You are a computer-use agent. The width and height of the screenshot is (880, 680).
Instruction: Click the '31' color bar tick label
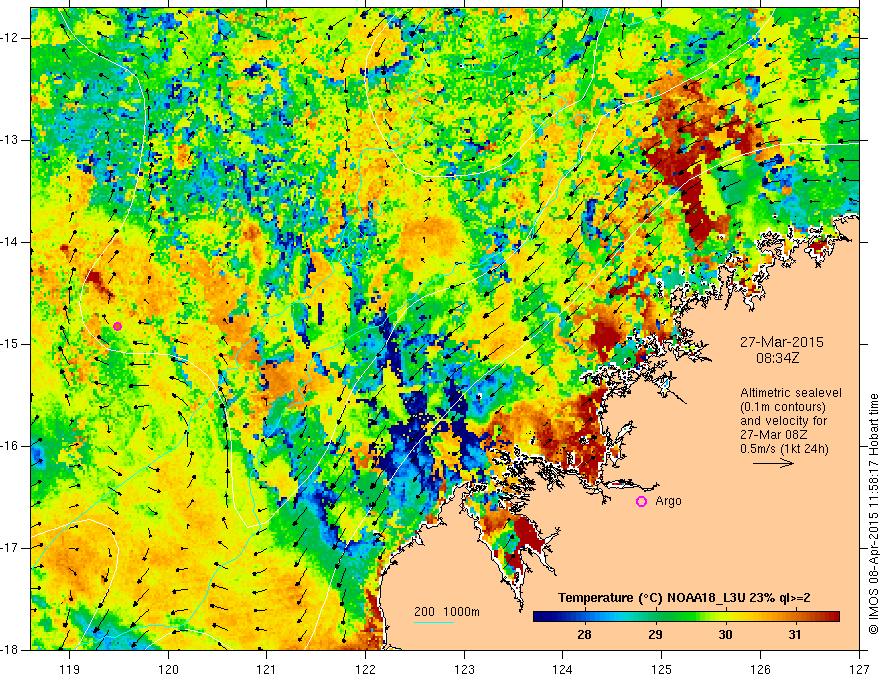click(794, 635)
